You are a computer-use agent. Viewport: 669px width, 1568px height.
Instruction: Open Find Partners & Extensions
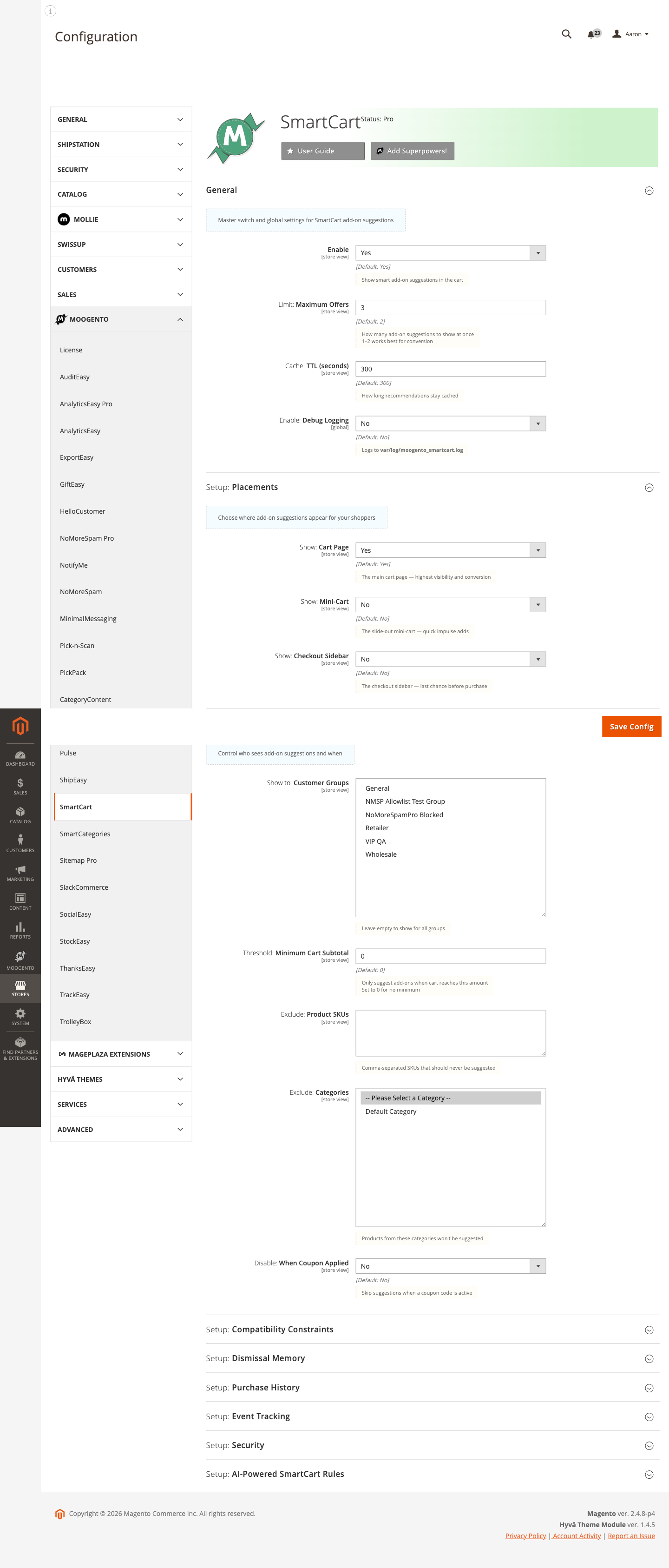click(x=20, y=1049)
